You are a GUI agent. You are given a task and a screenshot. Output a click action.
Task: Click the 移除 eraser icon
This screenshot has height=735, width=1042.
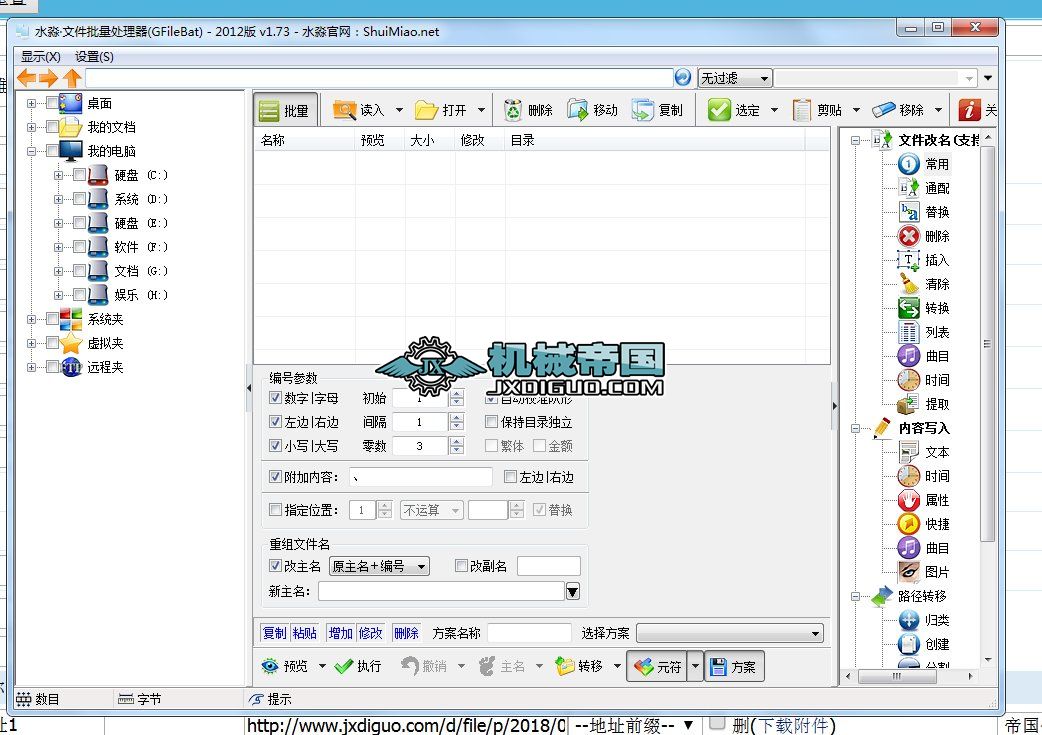pyautogui.click(x=883, y=110)
